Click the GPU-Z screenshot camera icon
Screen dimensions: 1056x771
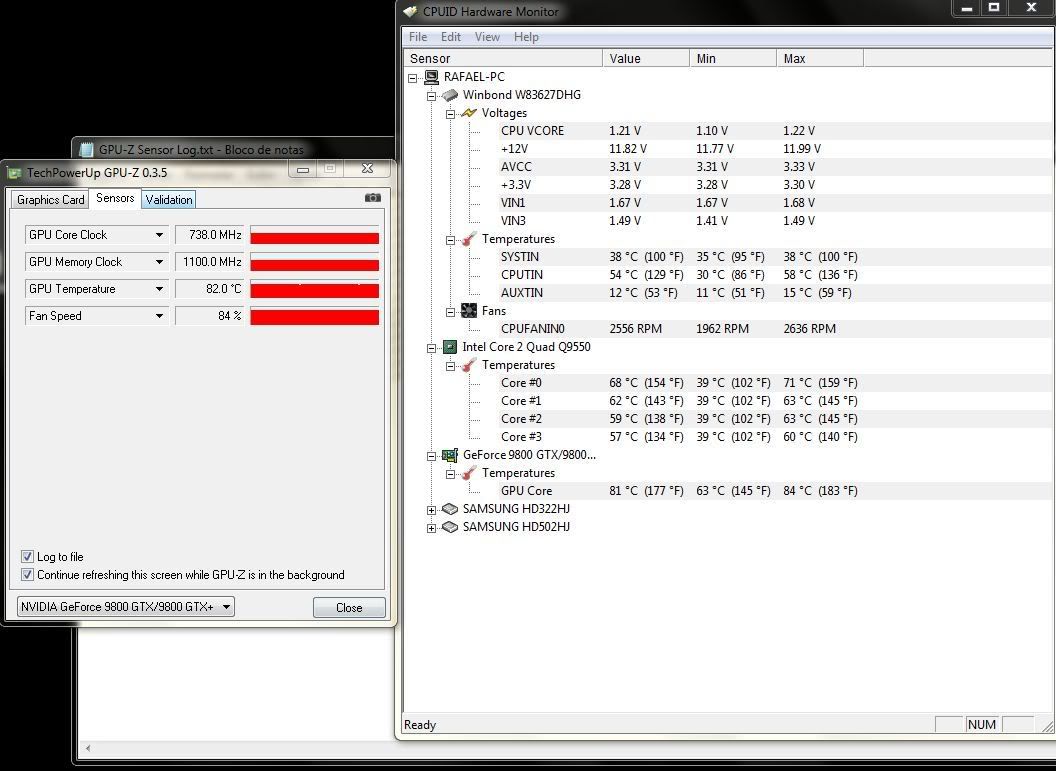pyautogui.click(x=373, y=198)
